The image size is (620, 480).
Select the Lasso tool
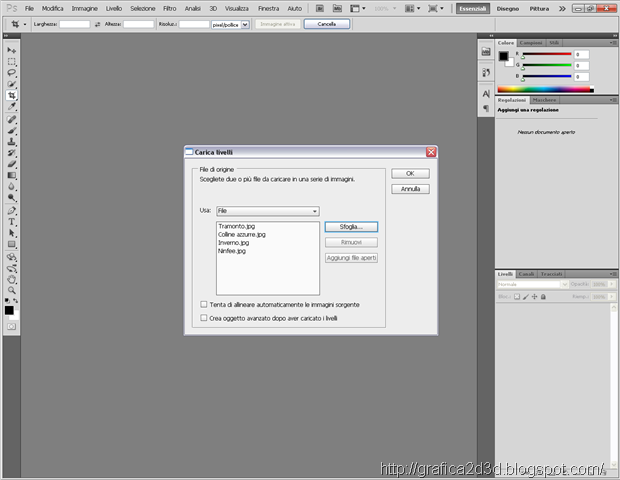click(x=12, y=73)
